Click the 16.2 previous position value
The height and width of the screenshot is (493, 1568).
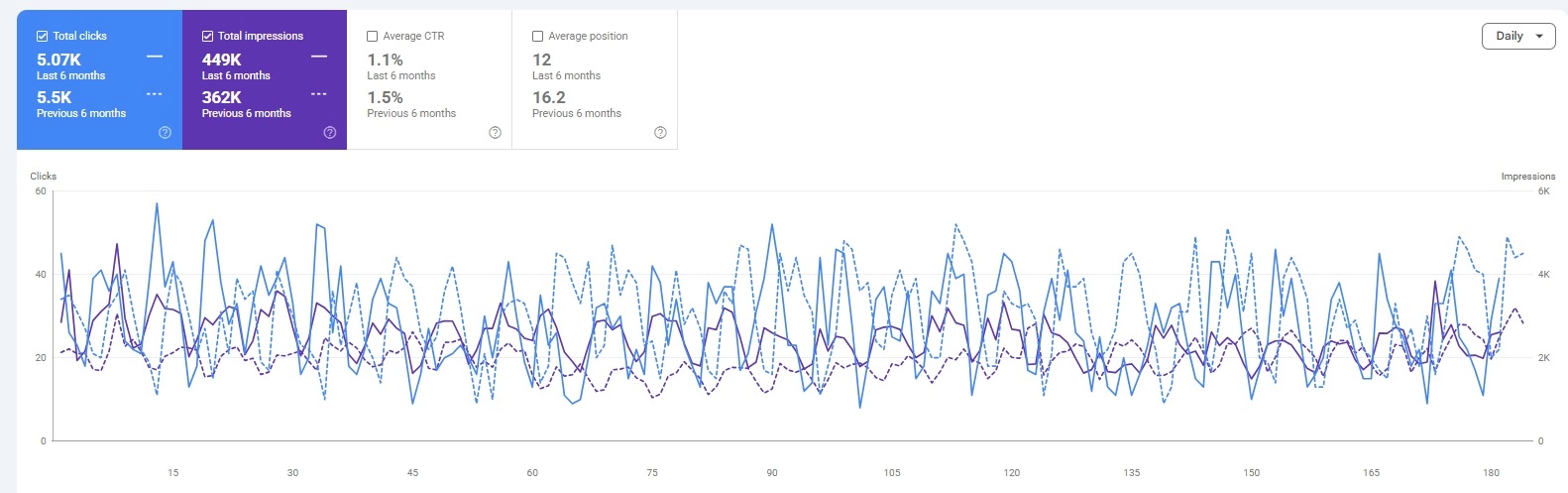pos(549,97)
